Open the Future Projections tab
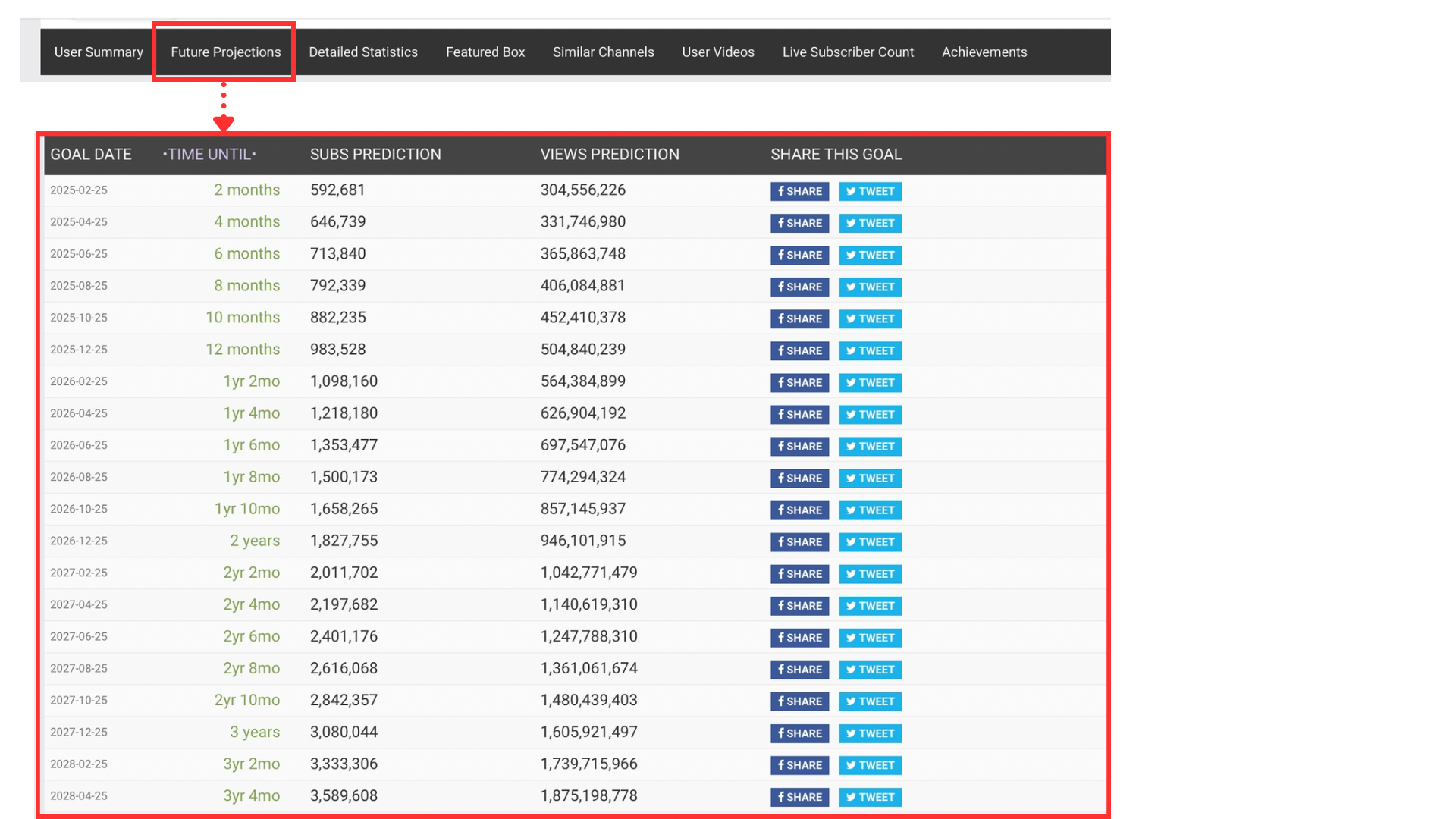The width and height of the screenshot is (1456, 819). [225, 52]
